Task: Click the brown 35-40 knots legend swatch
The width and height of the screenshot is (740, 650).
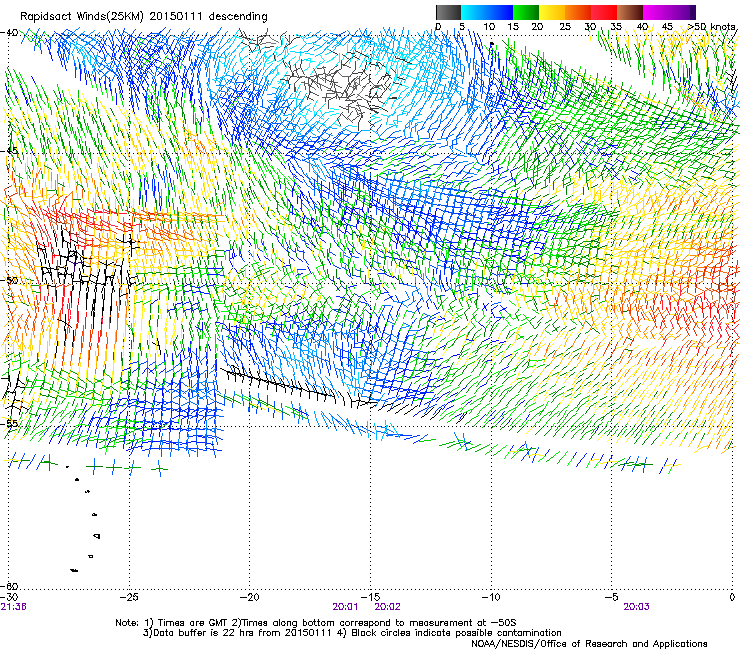Action: tap(630, 12)
